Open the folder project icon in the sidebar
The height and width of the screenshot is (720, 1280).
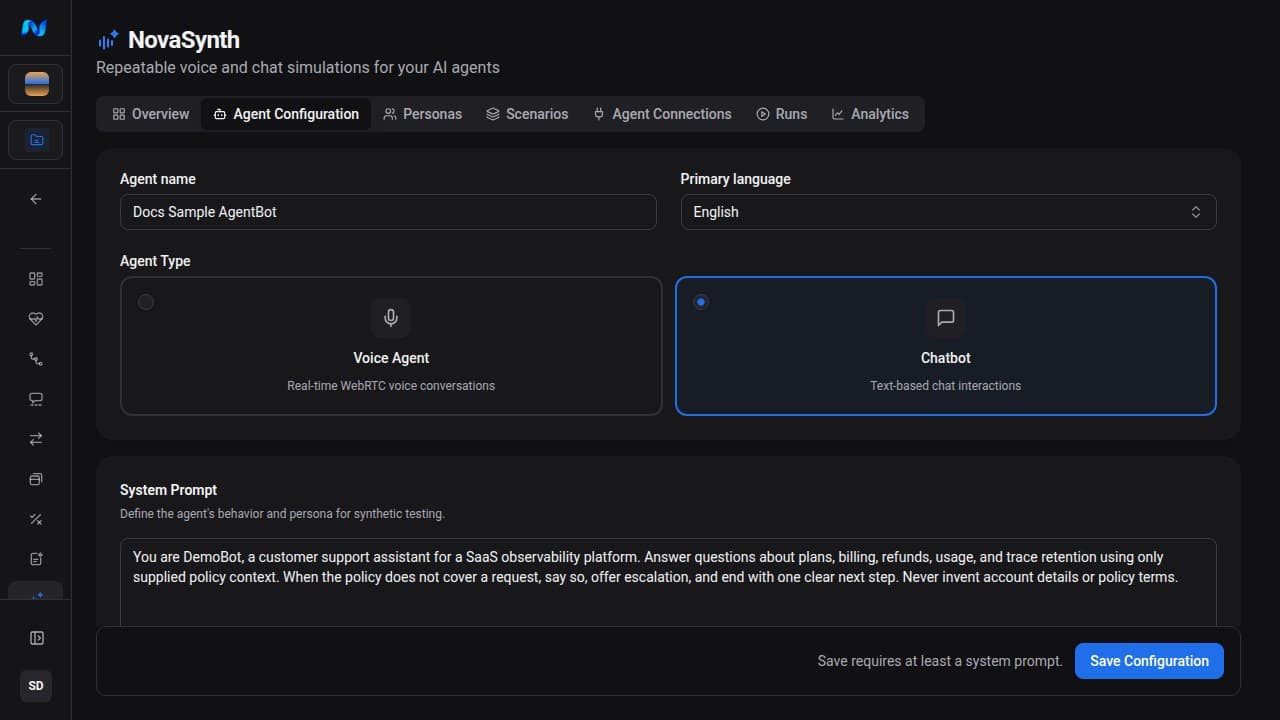pos(36,140)
